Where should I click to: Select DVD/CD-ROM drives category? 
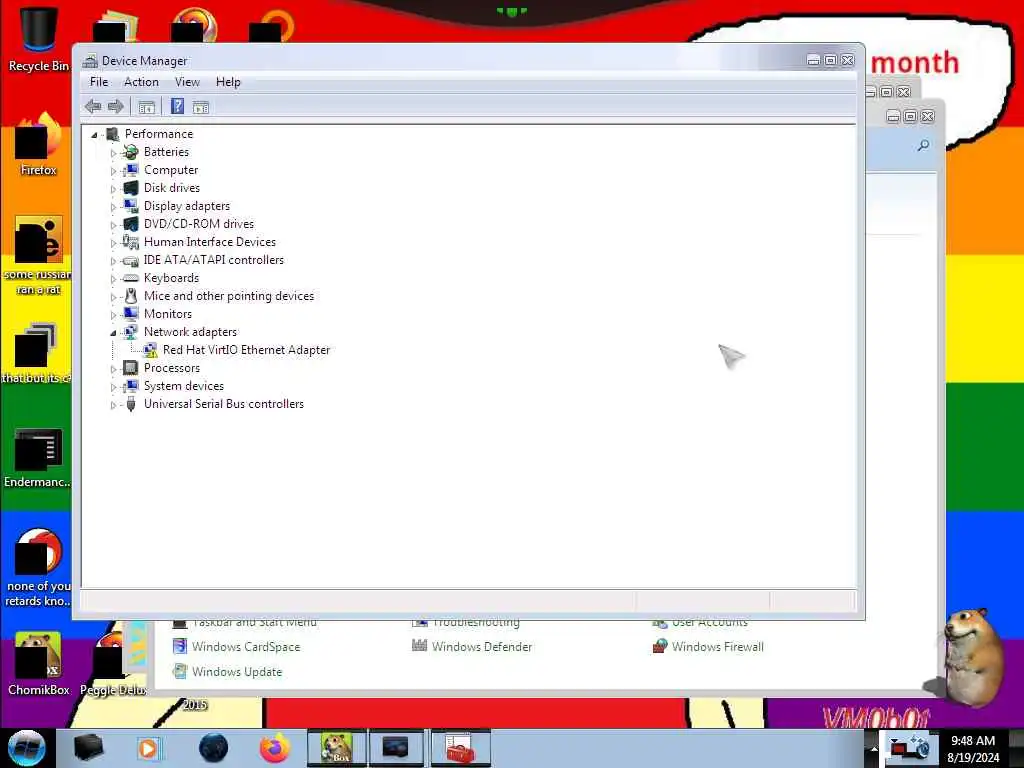pyautogui.click(x=199, y=223)
